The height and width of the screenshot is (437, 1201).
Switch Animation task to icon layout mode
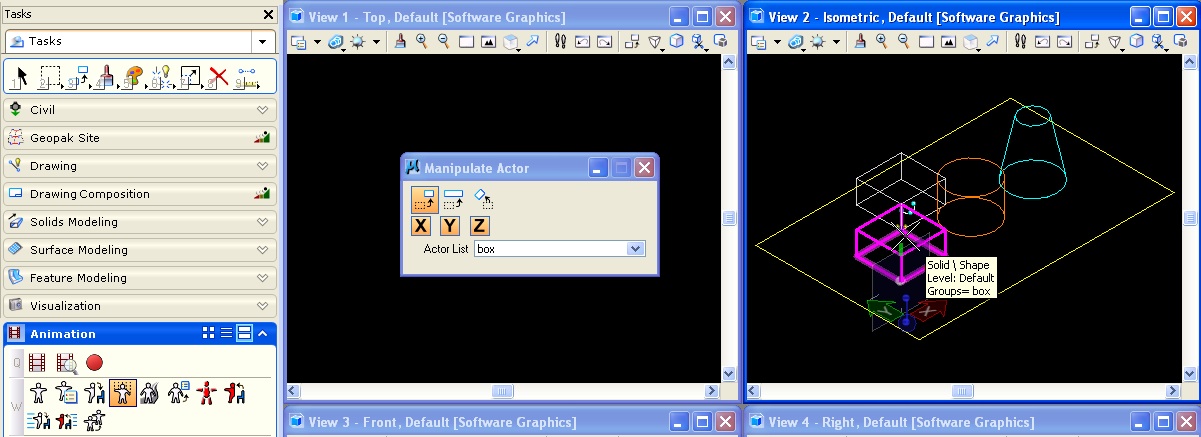pos(209,333)
